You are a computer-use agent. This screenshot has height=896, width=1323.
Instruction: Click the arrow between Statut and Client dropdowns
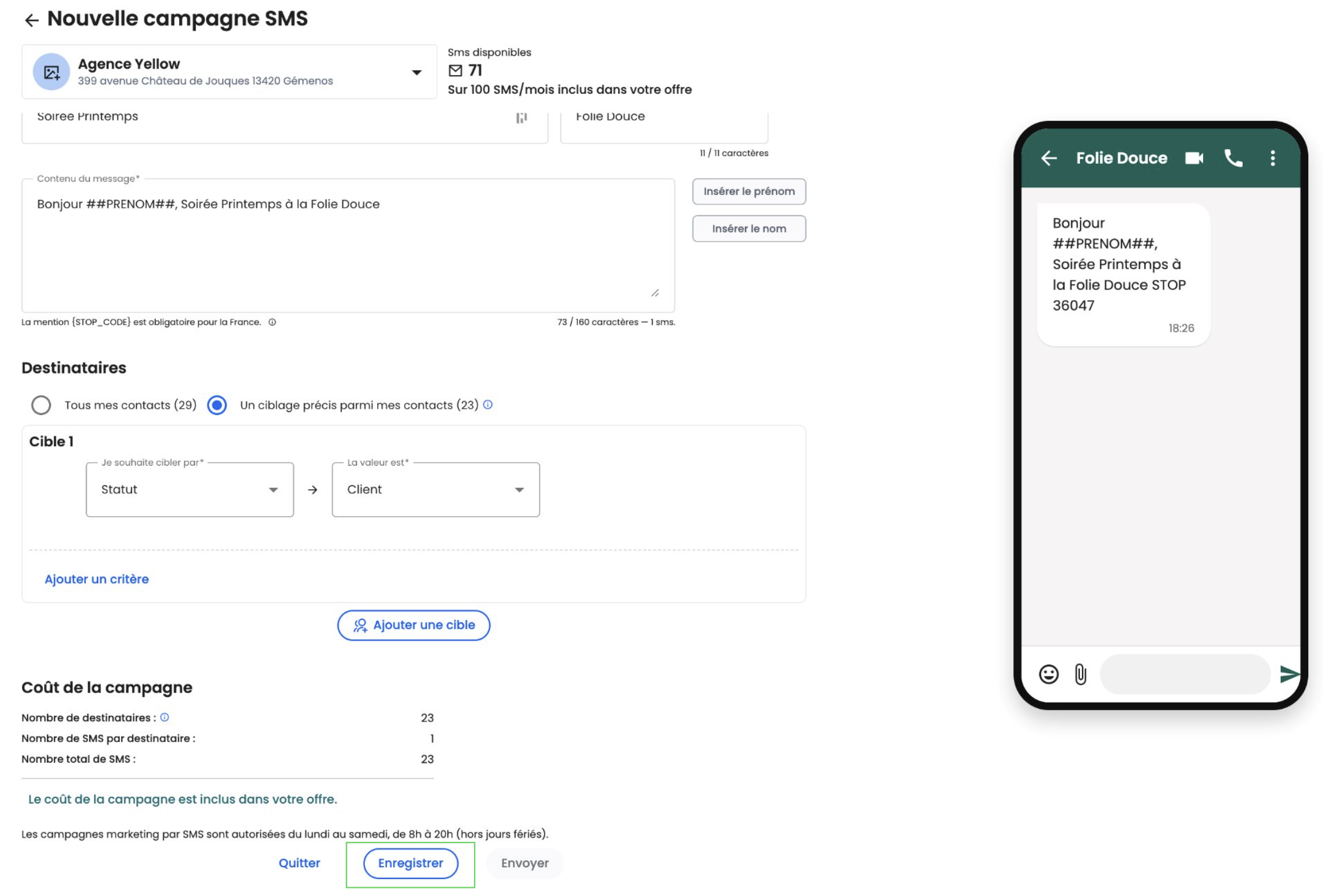[313, 490]
